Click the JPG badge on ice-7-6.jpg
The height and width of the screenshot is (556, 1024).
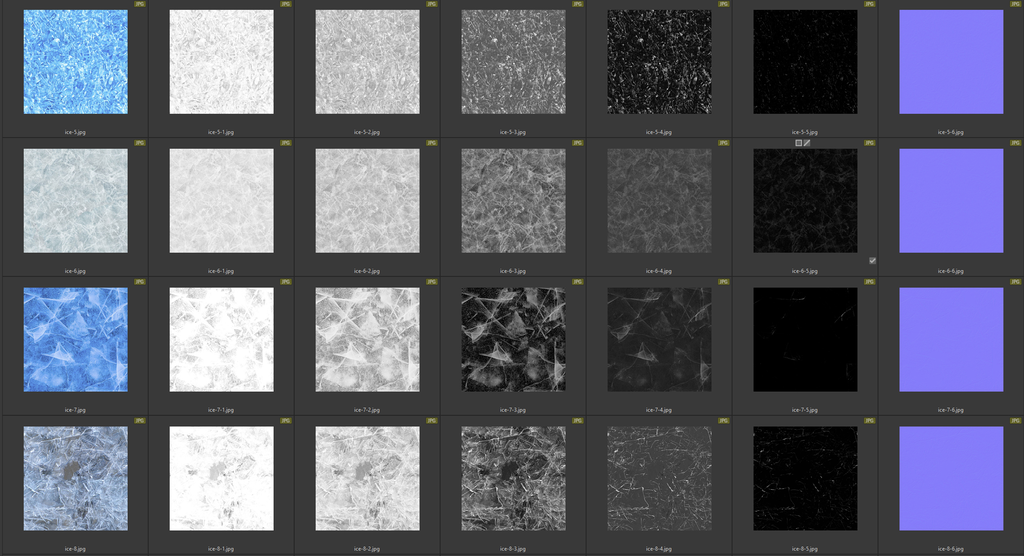coord(1016,282)
